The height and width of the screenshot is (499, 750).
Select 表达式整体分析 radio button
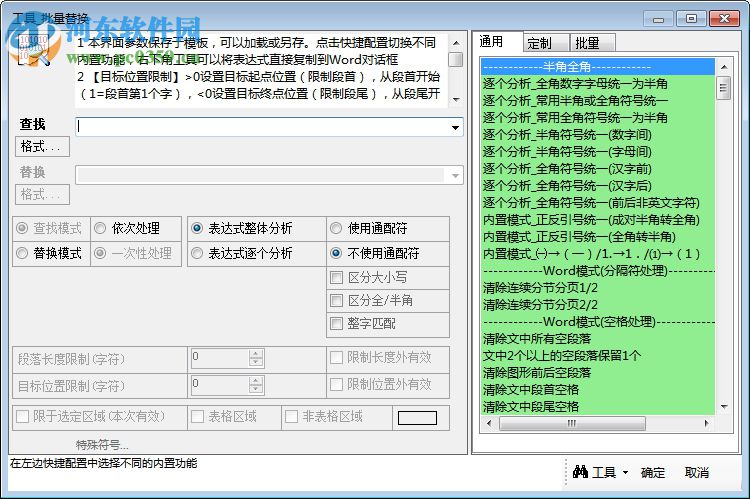(x=197, y=228)
